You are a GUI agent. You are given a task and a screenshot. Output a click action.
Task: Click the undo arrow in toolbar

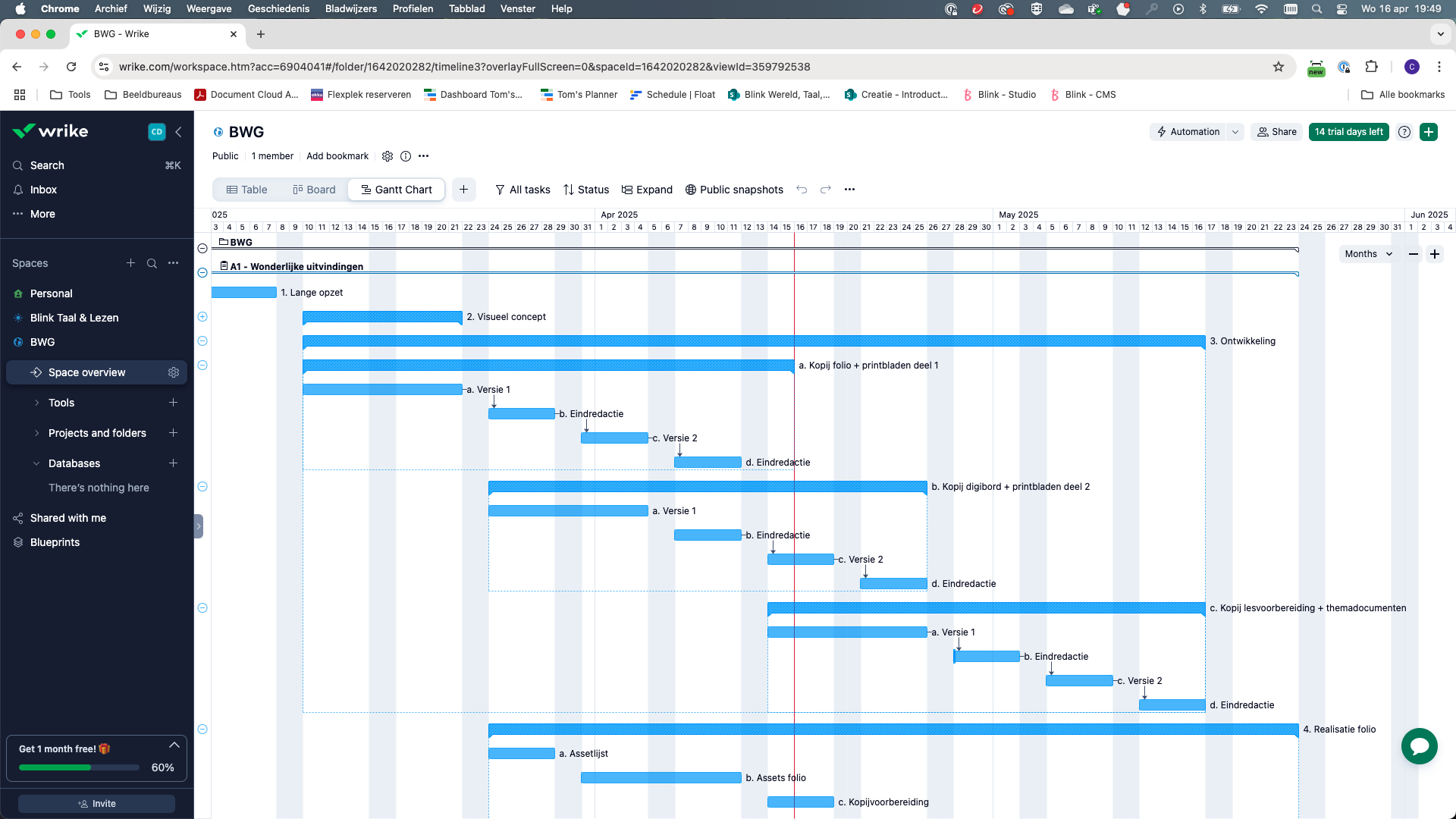coord(802,190)
